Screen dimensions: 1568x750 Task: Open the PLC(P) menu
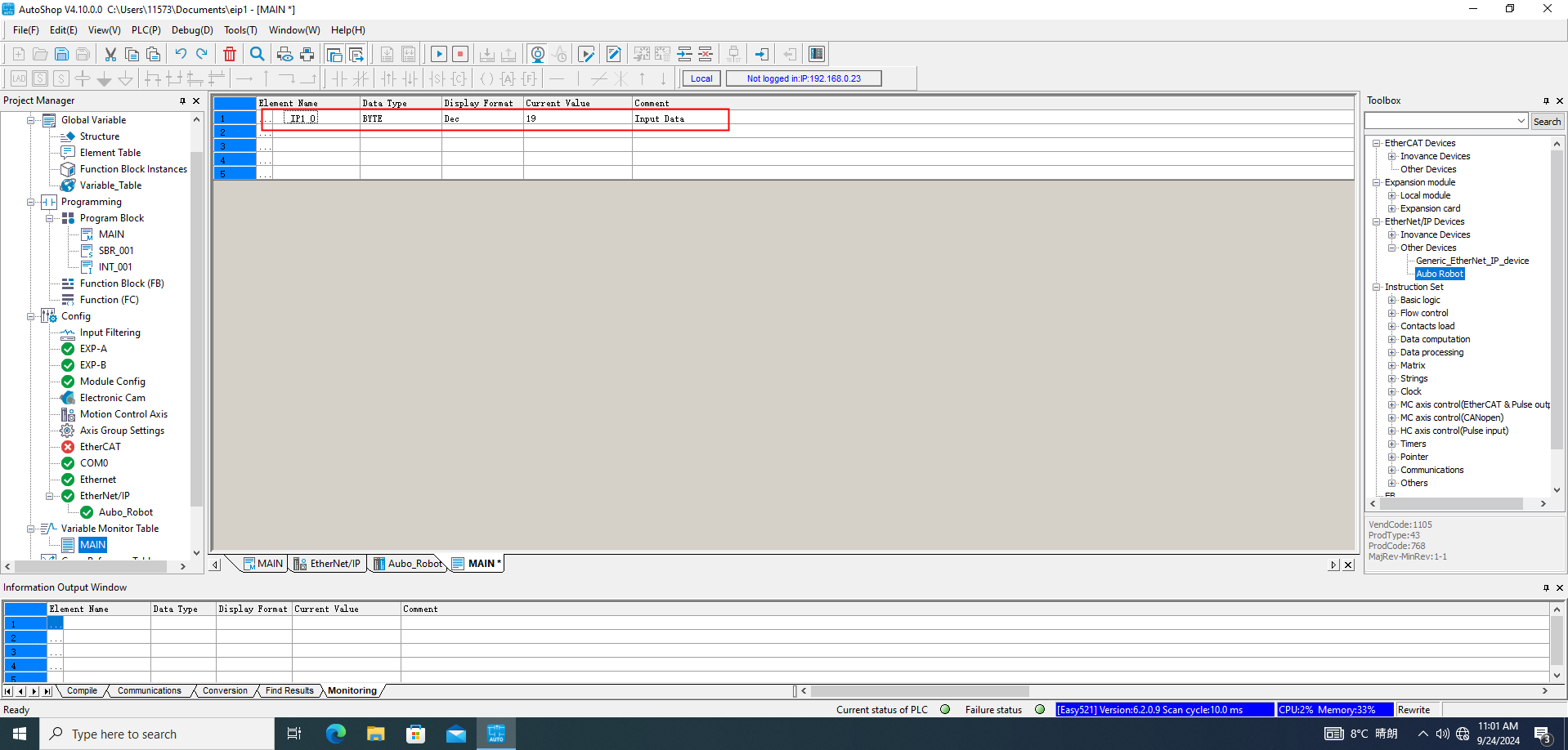(x=146, y=30)
